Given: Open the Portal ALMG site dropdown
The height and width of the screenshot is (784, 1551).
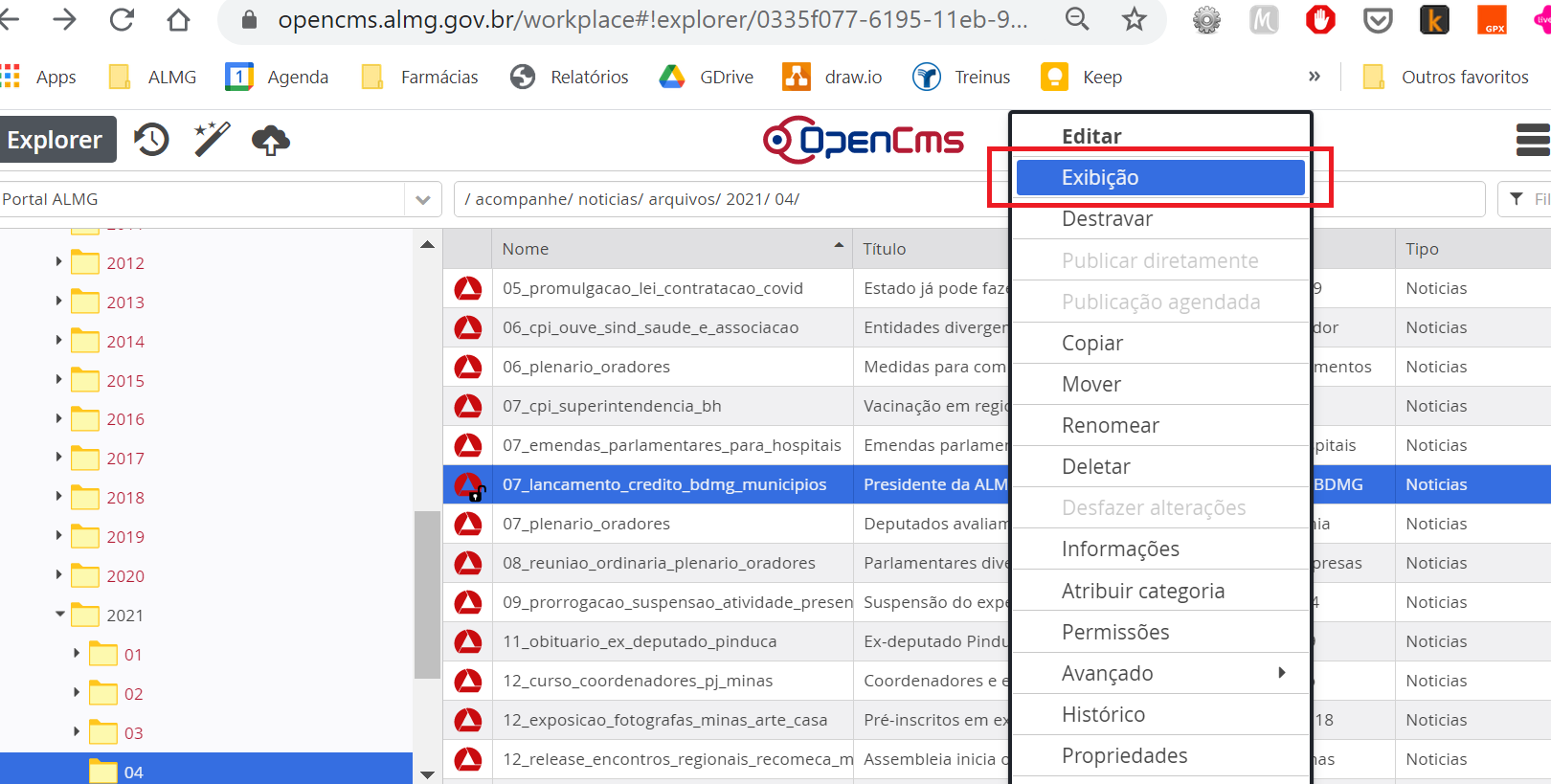Looking at the screenshot, I should click(422, 199).
